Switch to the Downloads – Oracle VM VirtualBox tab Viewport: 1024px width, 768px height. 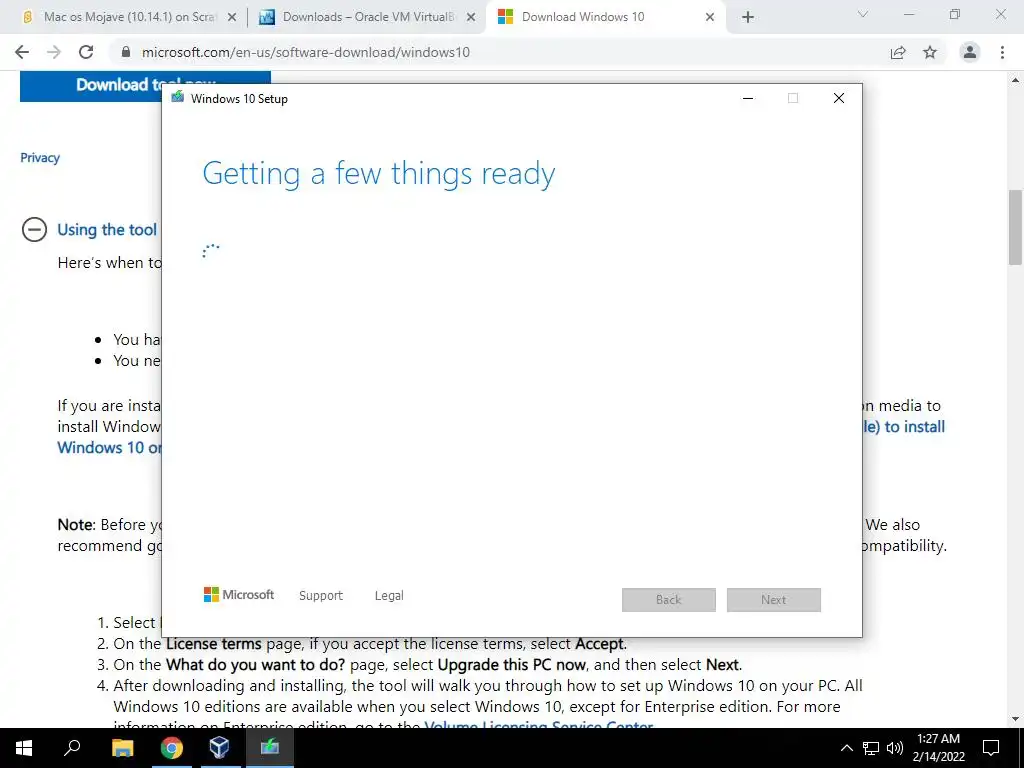[368, 17]
